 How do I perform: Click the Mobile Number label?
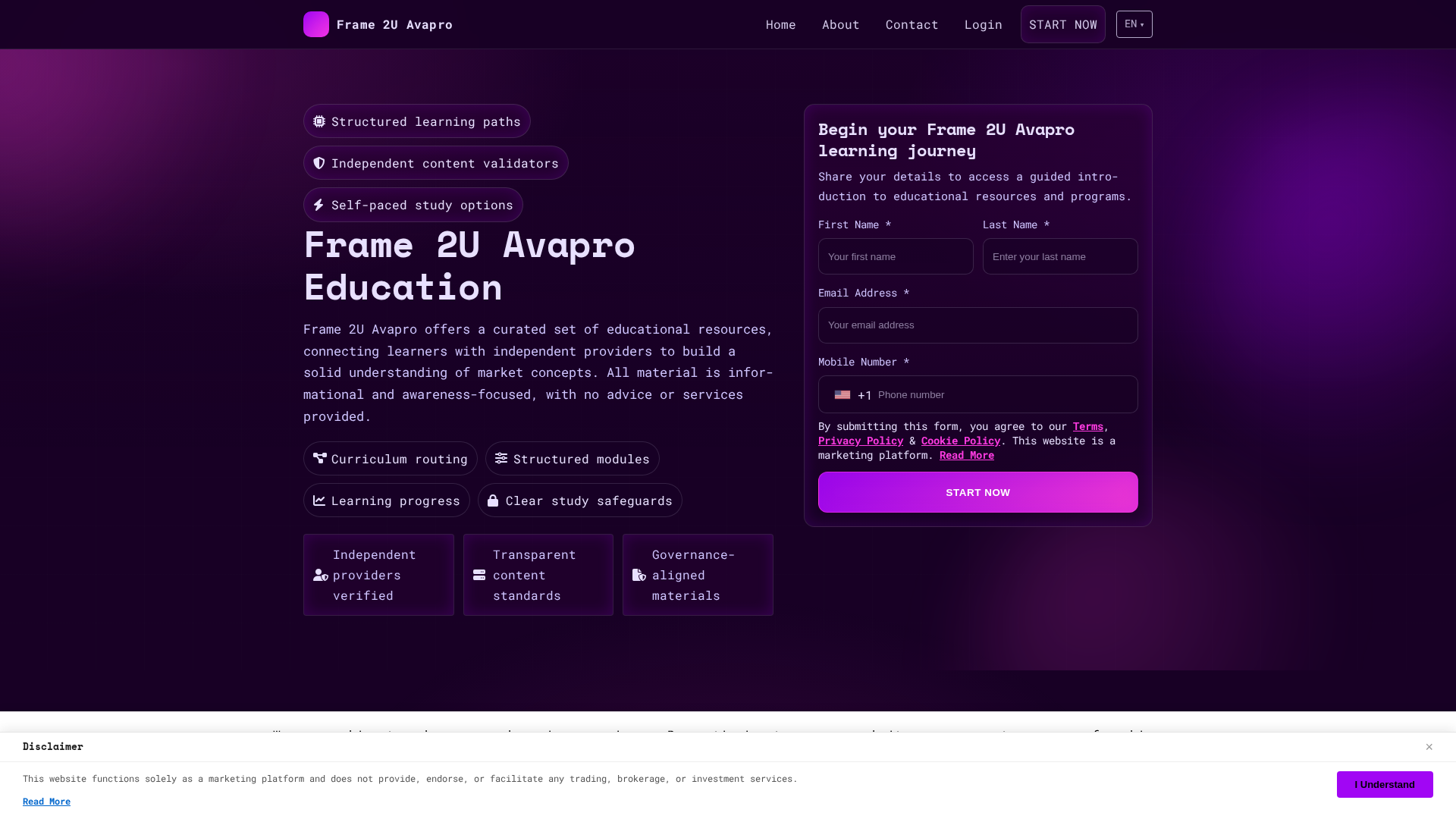coord(864,362)
